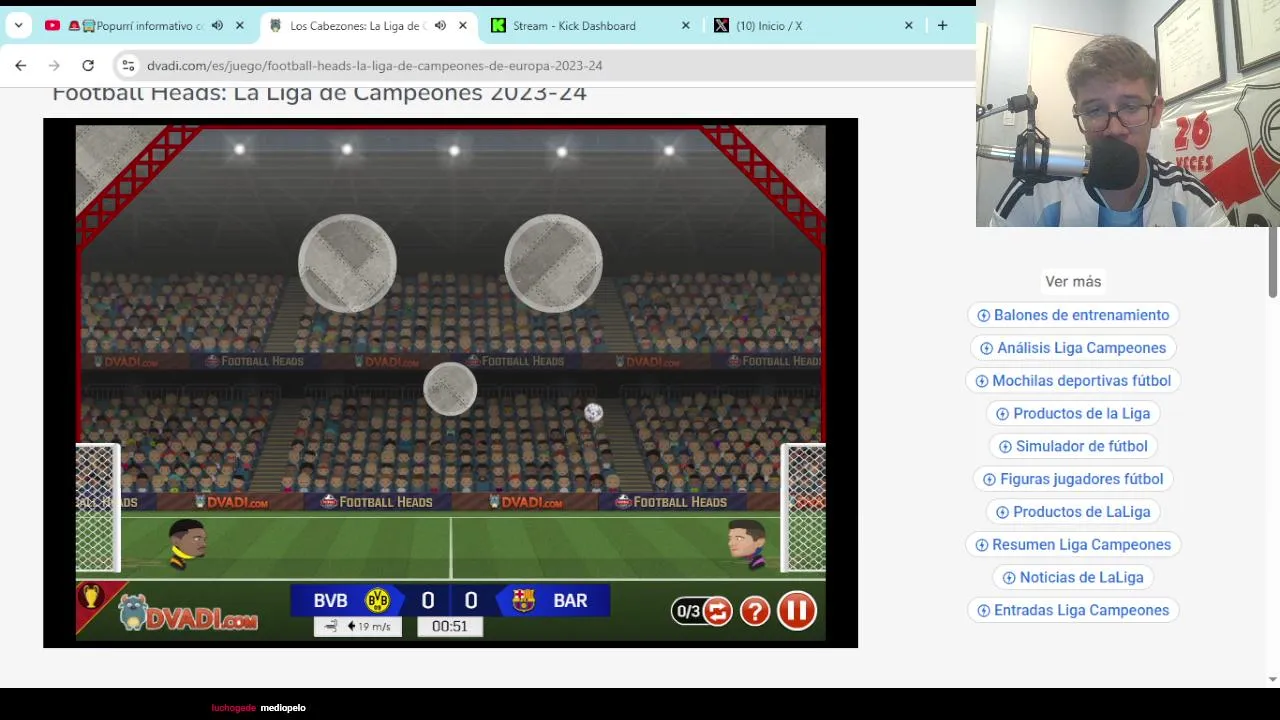Image resolution: width=1280 pixels, height=720 pixels.
Task: Click the soccer ball in the air
Action: tap(593, 412)
